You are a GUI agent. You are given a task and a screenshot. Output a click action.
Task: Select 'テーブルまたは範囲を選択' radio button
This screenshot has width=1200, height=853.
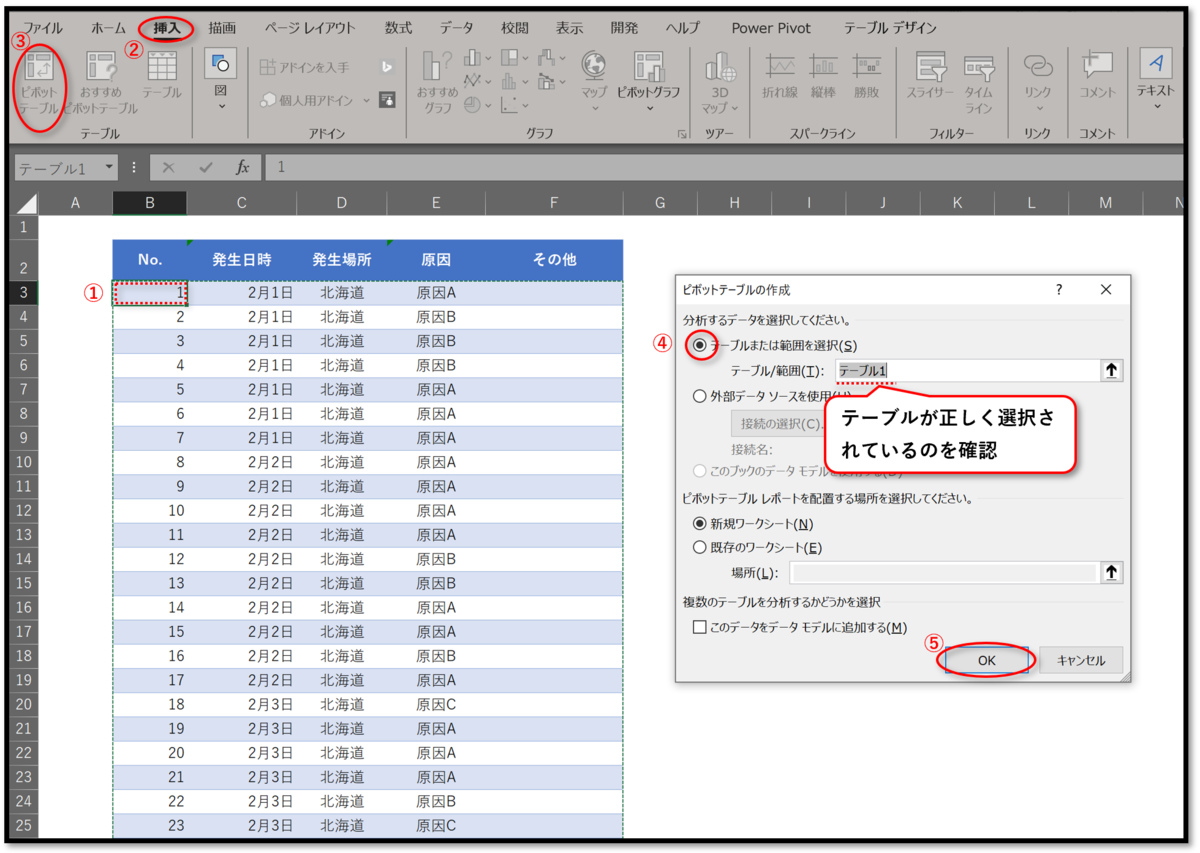(700, 345)
